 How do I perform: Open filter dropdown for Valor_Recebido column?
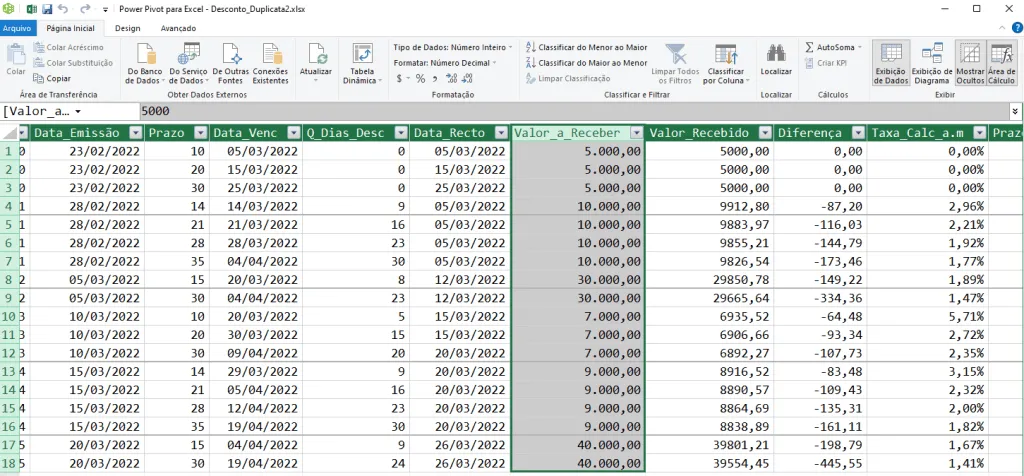coord(765,133)
